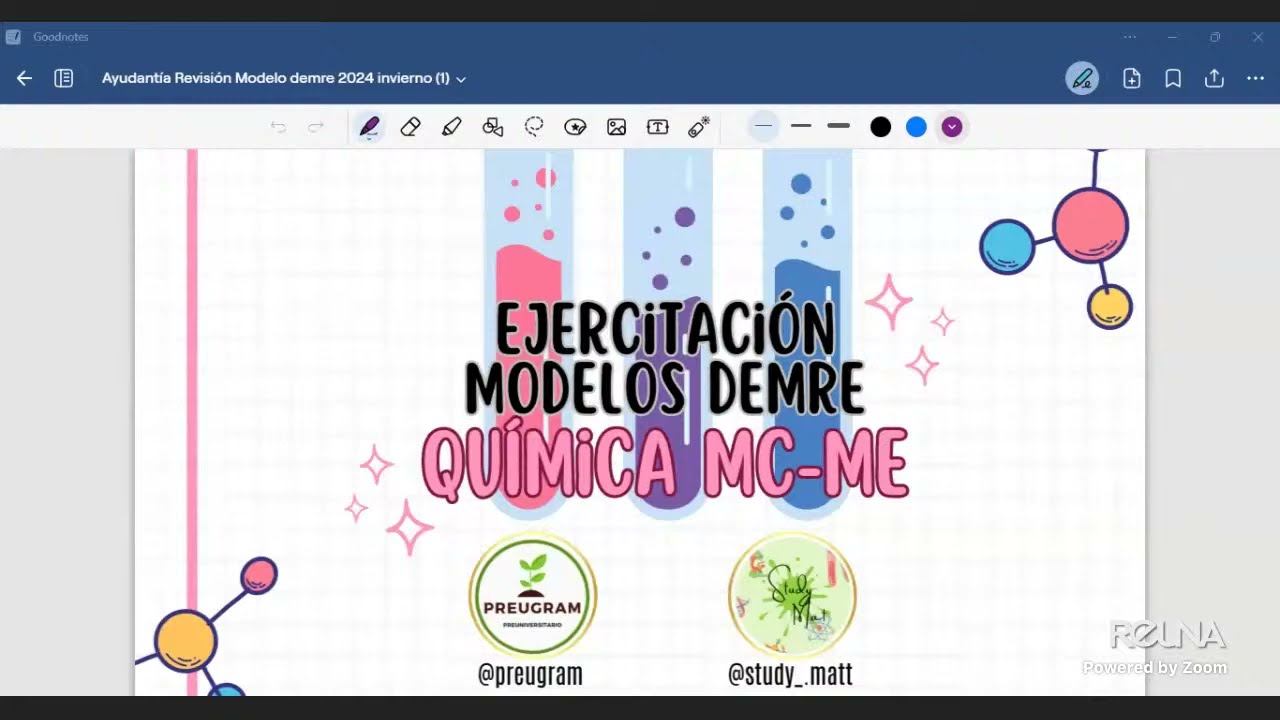Select the Pen tool
The height and width of the screenshot is (720, 1280).
(369, 127)
